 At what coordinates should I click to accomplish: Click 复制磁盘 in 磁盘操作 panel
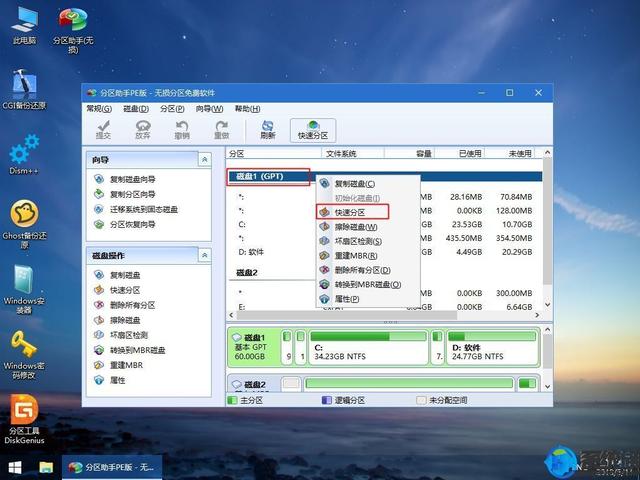coord(125,275)
